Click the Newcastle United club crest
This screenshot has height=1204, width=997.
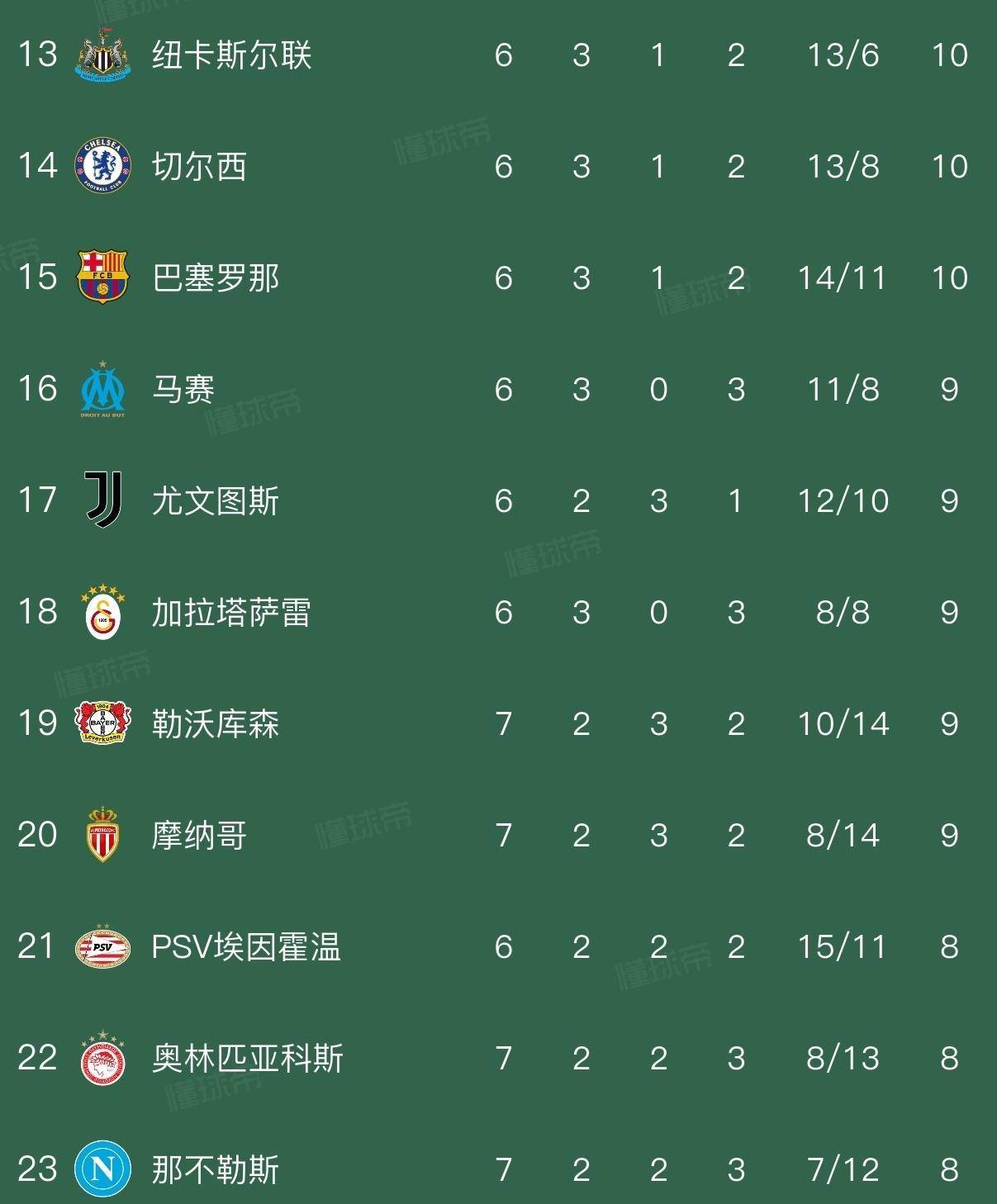[103, 55]
